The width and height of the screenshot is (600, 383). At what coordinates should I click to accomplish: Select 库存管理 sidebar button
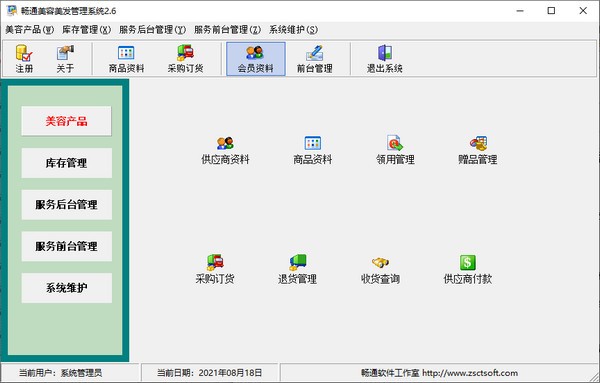tap(67, 163)
